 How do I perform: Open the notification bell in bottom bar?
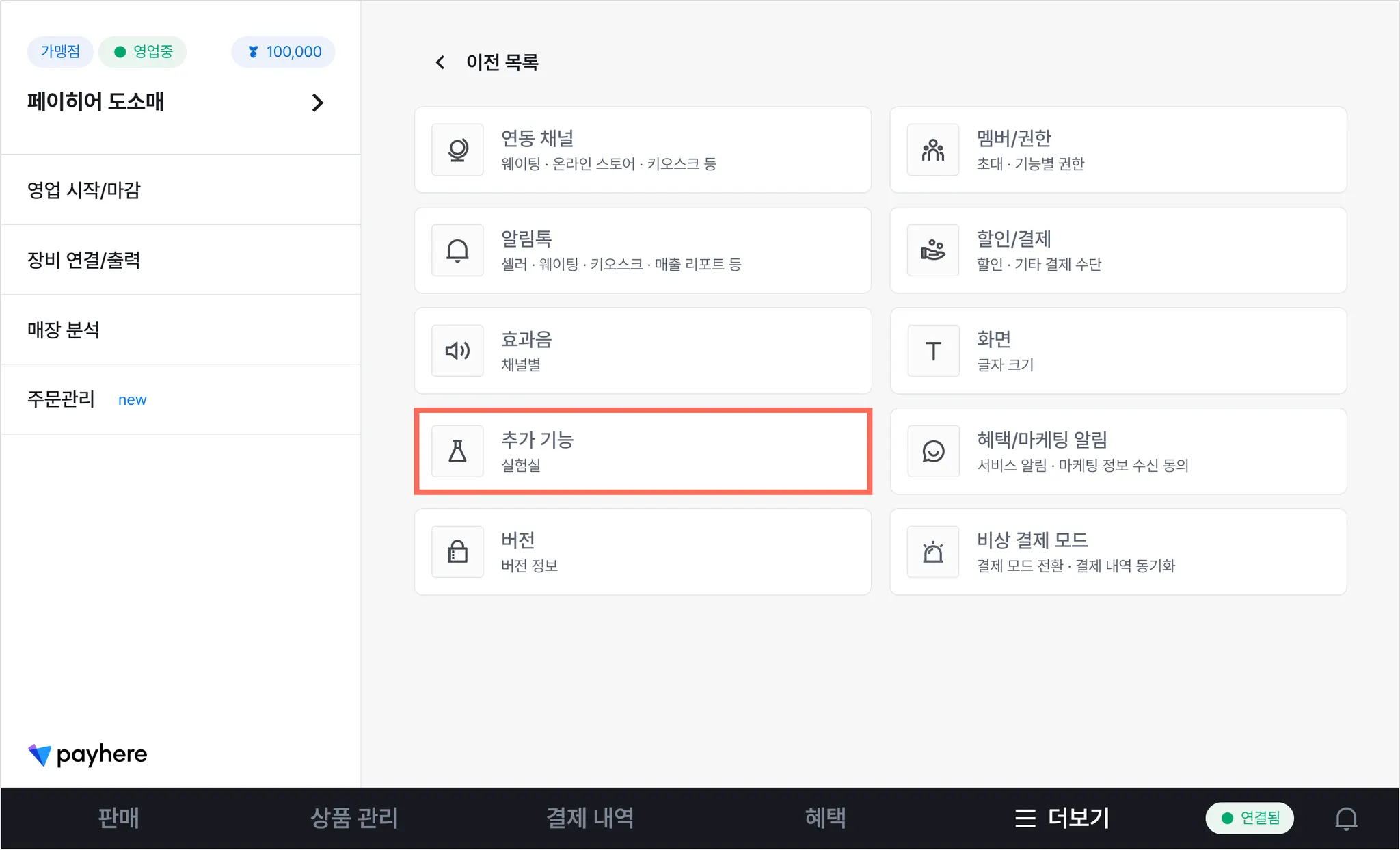pos(1346,818)
